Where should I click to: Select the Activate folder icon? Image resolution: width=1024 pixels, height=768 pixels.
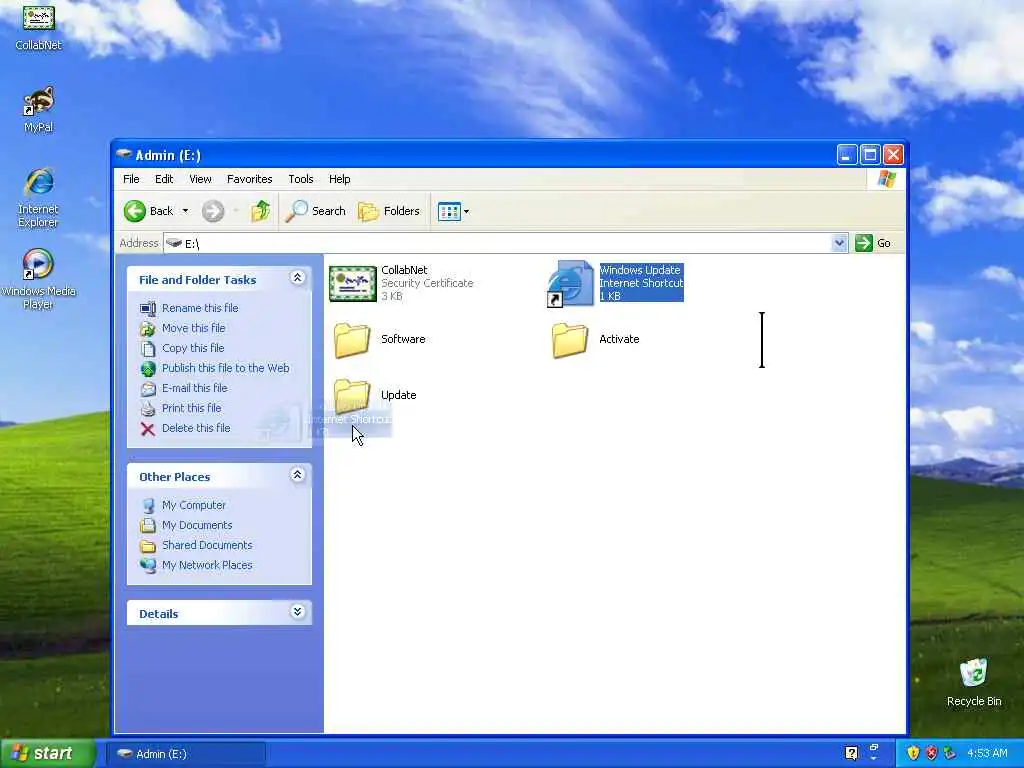pyautogui.click(x=570, y=340)
